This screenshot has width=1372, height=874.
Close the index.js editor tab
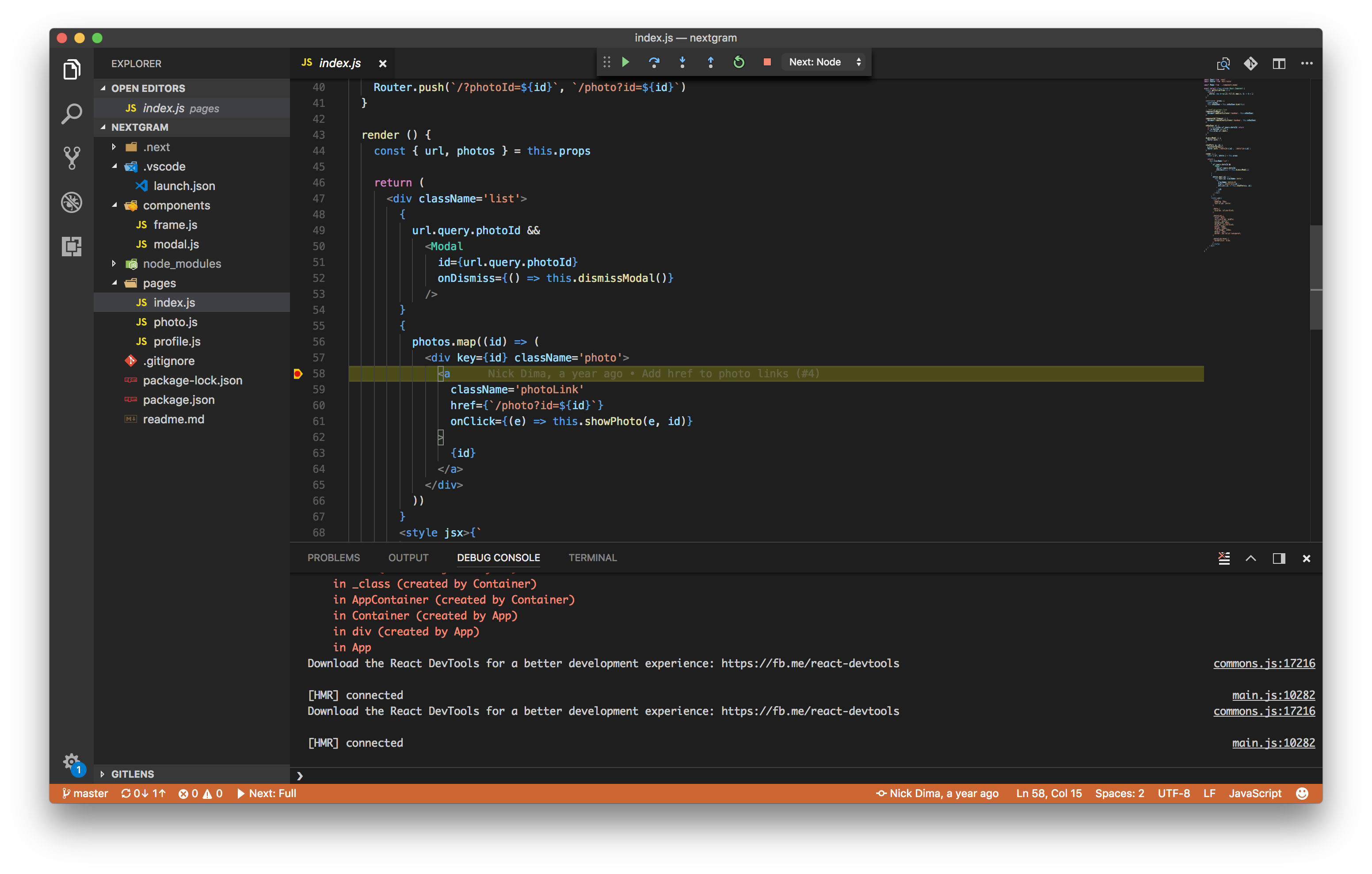click(x=383, y=63)
